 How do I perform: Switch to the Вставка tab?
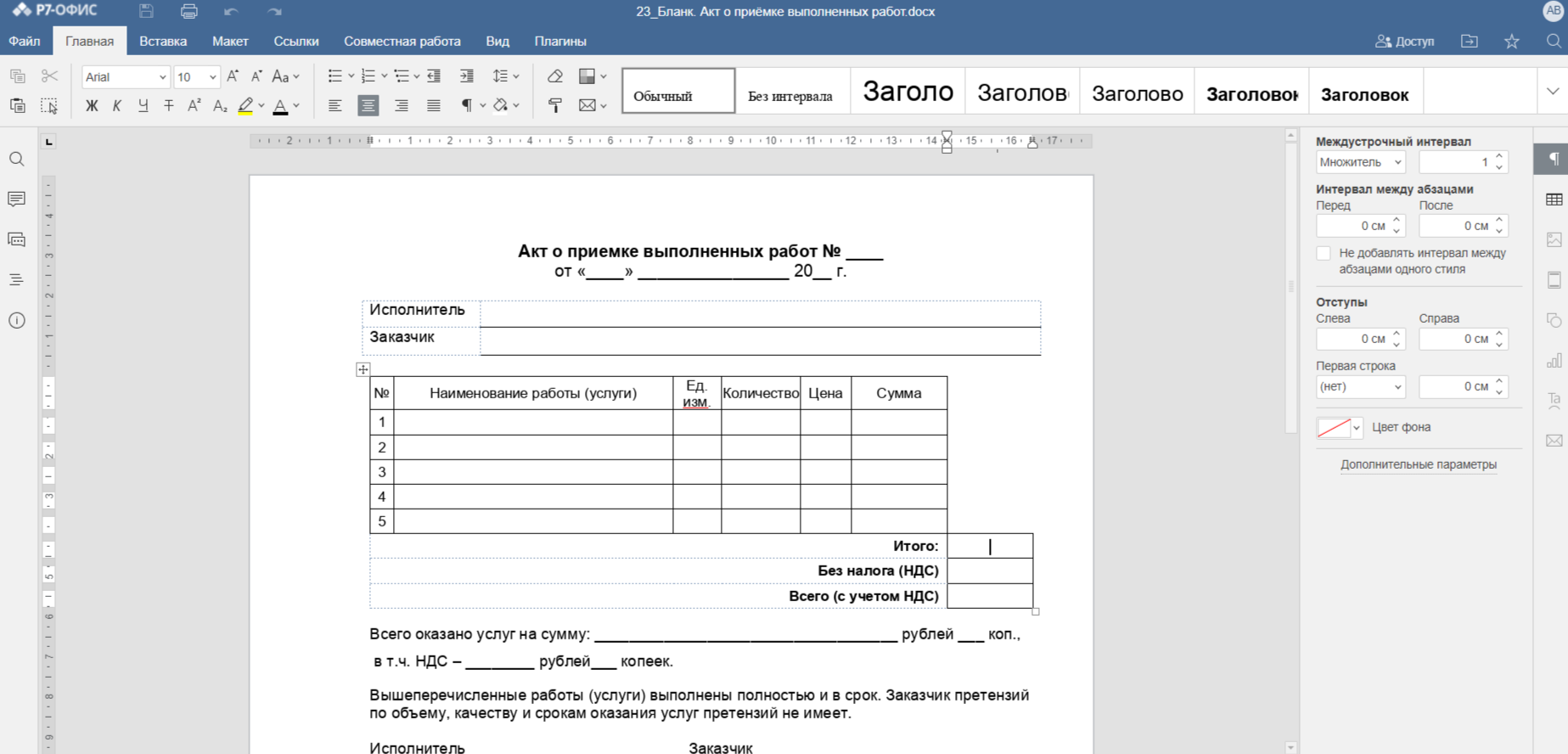tap(163, 41)
